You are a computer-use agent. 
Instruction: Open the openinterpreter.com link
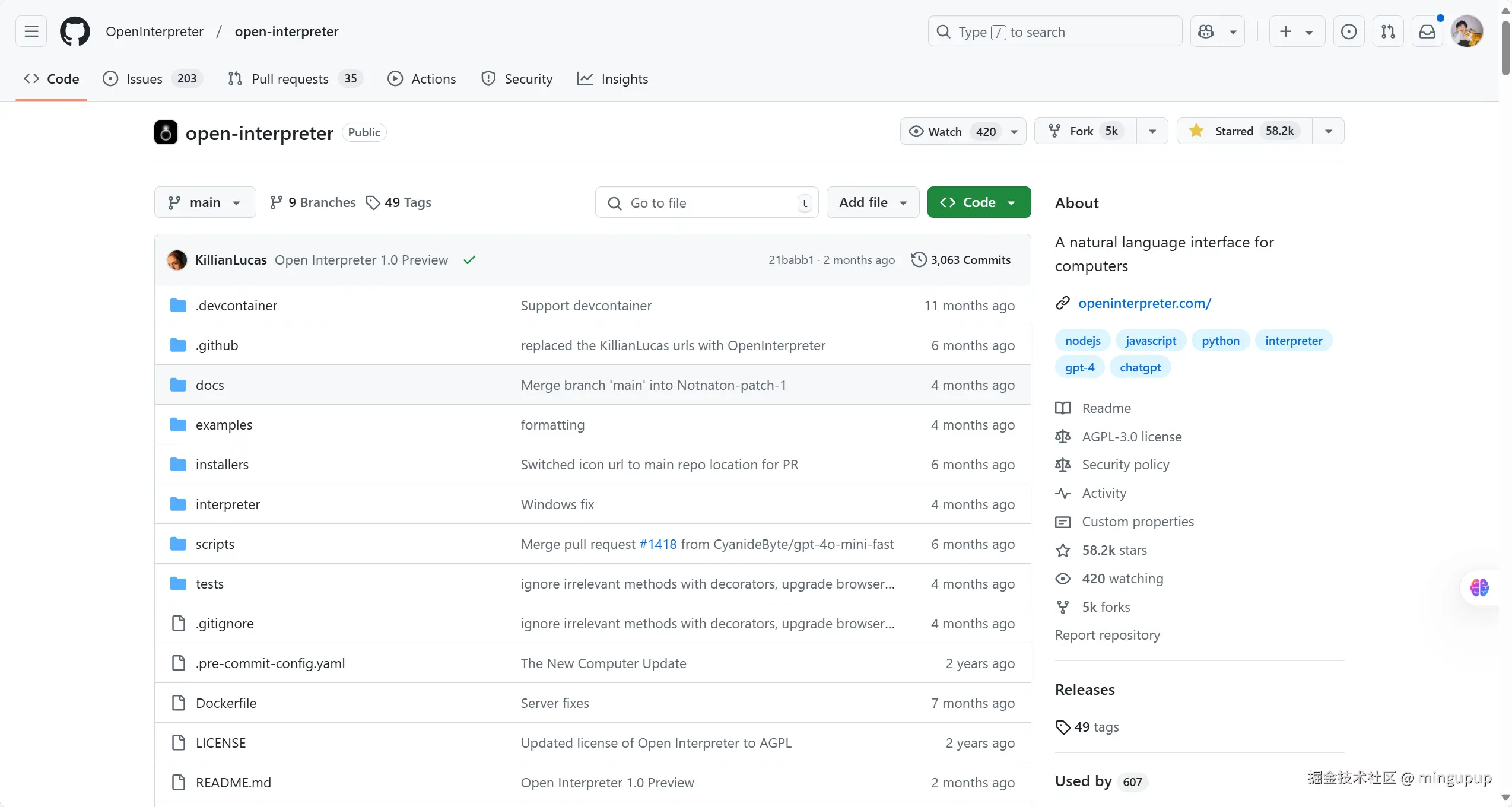pyautogui.click(x=1144, y=303)
